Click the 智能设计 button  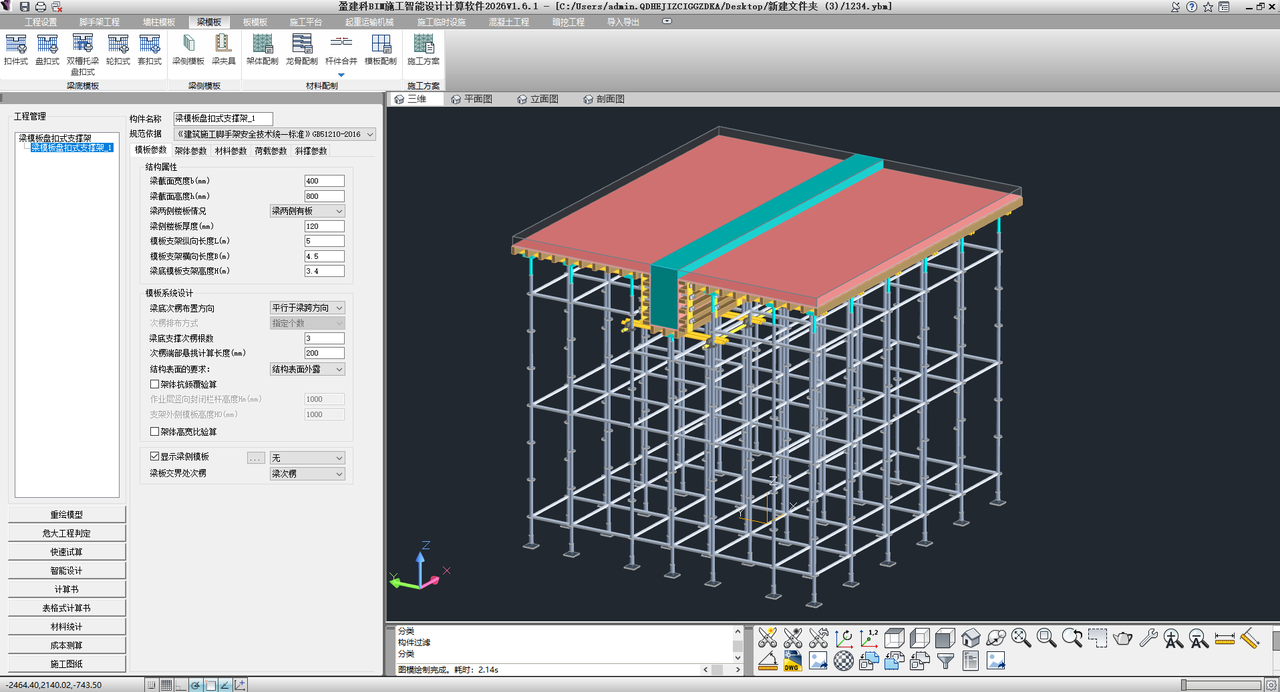68,570
